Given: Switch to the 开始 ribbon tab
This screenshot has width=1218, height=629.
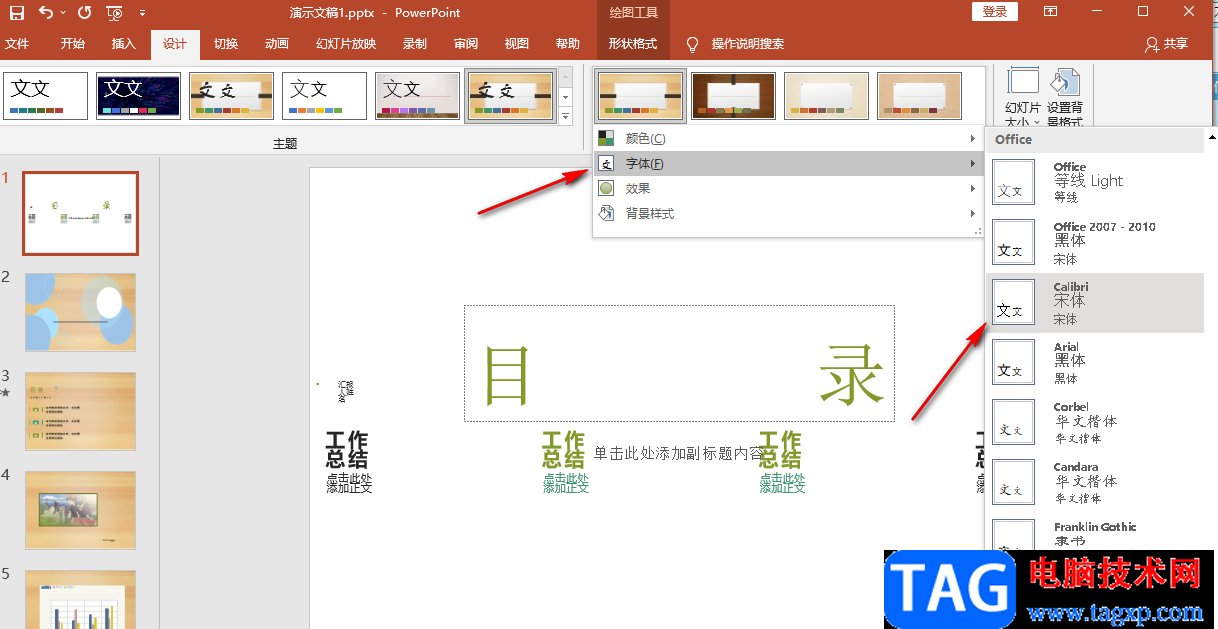Looking at the screenshot, I should [72, 44].
